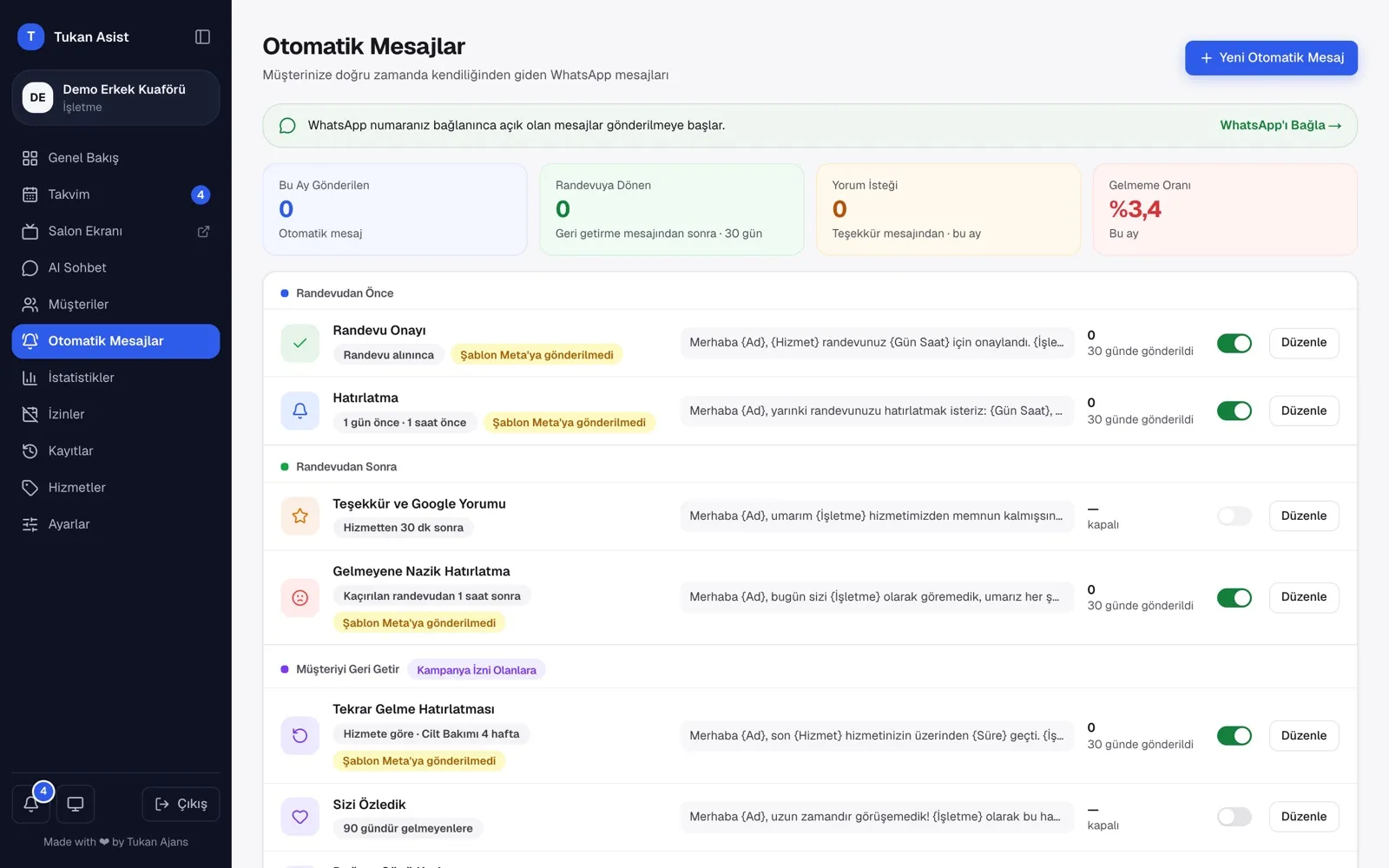This screenshot has width=1389, height=868.
Task: Open Ayarlar settings page
Action: pyautogui.click(x=115, y=524)
